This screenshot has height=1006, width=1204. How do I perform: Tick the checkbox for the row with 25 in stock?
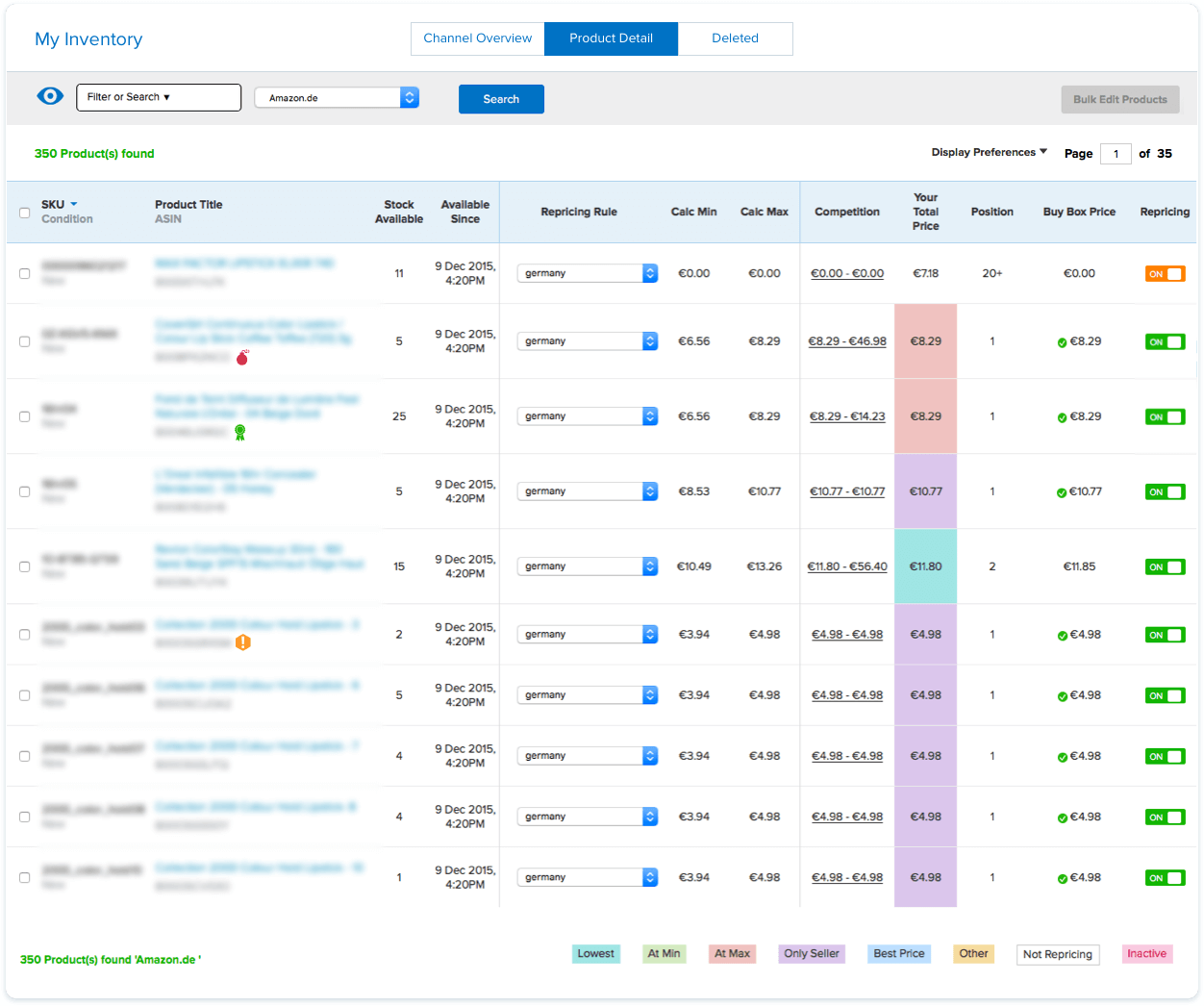click(x=25, y=416)
